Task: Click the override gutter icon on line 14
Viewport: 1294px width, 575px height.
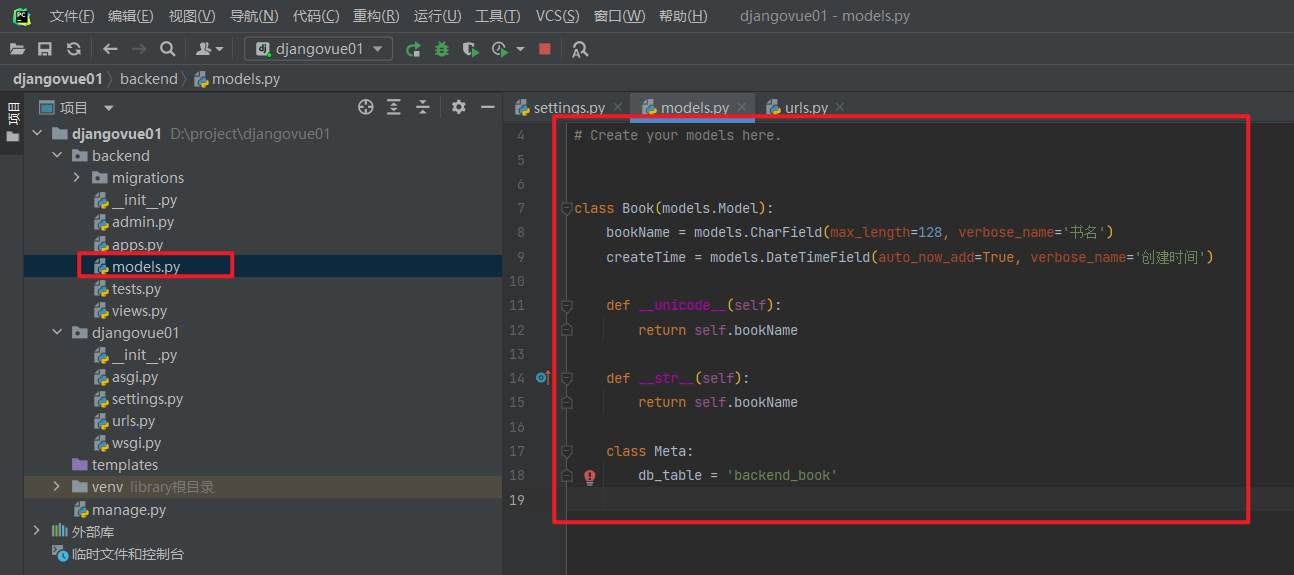Action: 543,378
